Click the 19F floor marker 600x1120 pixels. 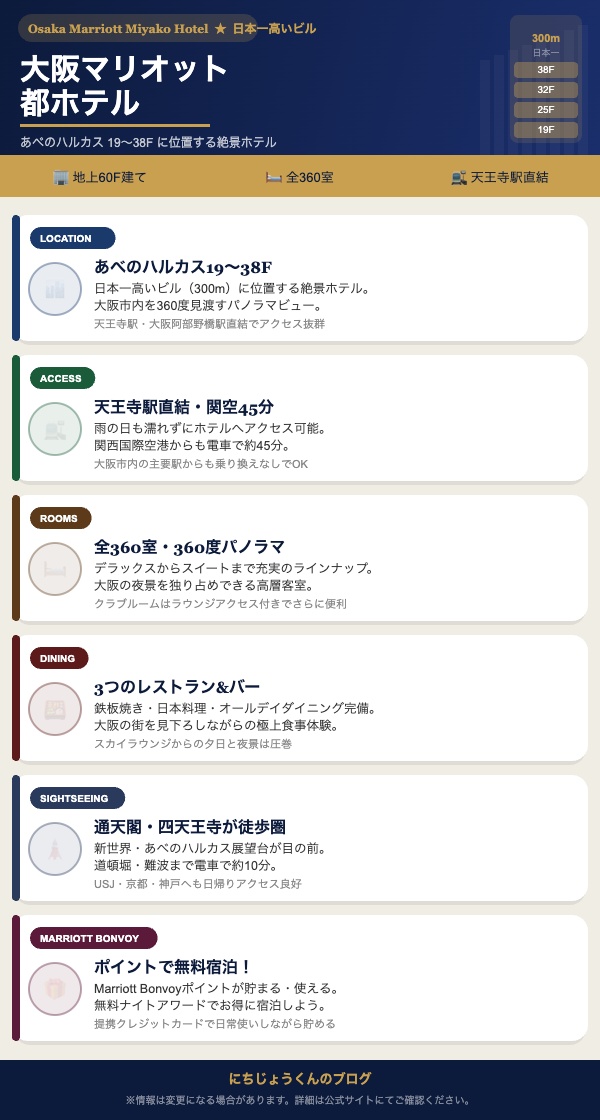545,130
